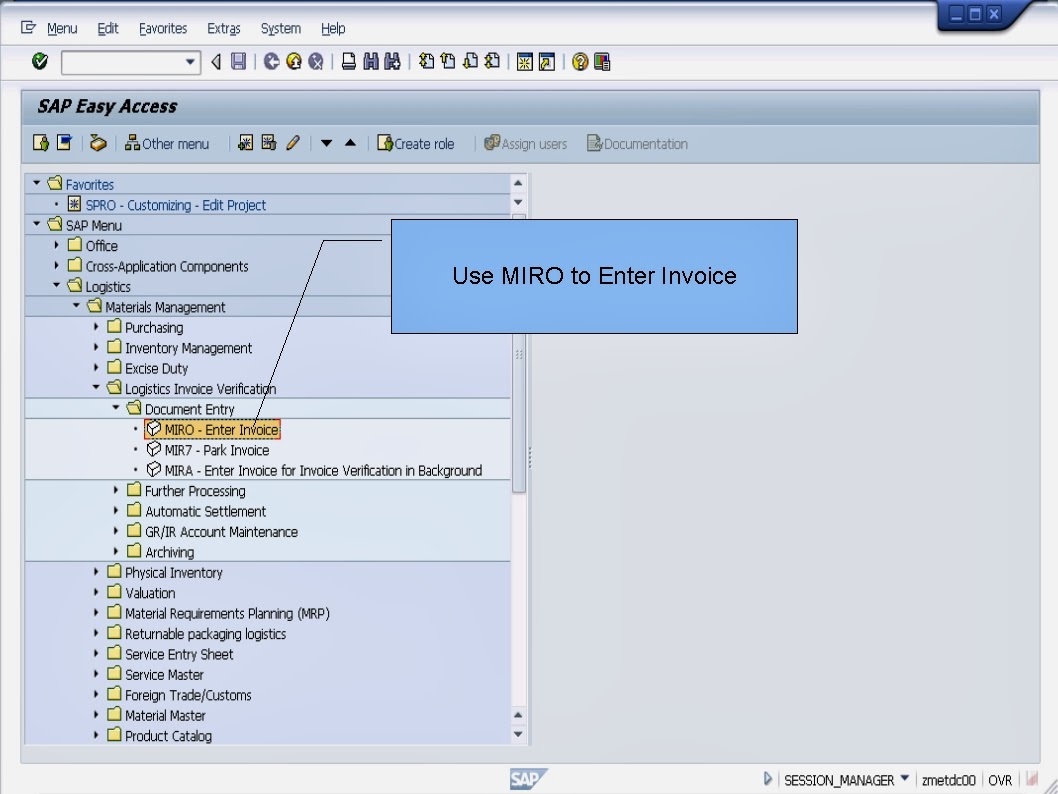The image size is (1058, 794).
Task: Expand the Inventory Management folder
Action: pyautogui.click(x=96, y=347)
